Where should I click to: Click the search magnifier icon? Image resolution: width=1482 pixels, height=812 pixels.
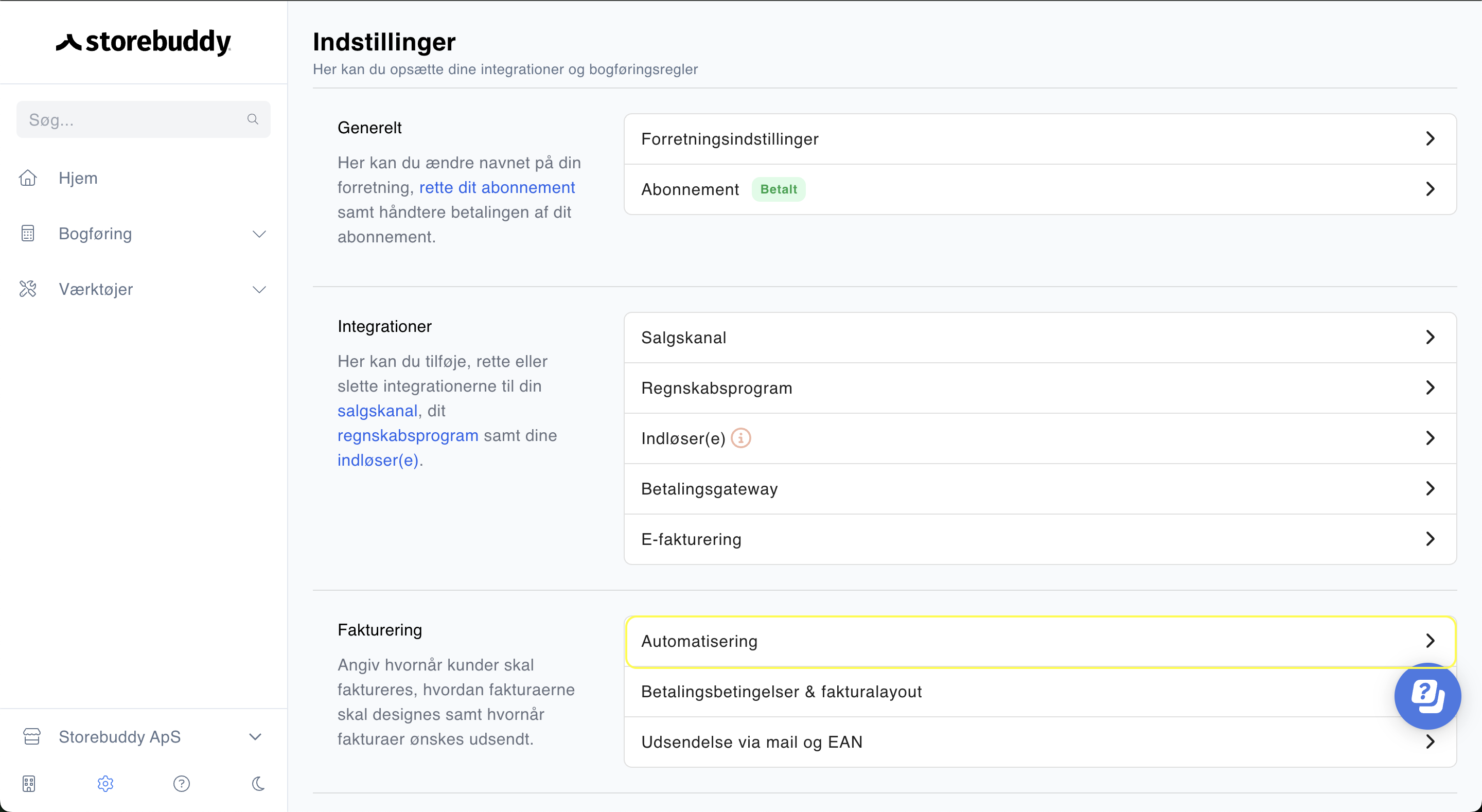click(253, 119)
